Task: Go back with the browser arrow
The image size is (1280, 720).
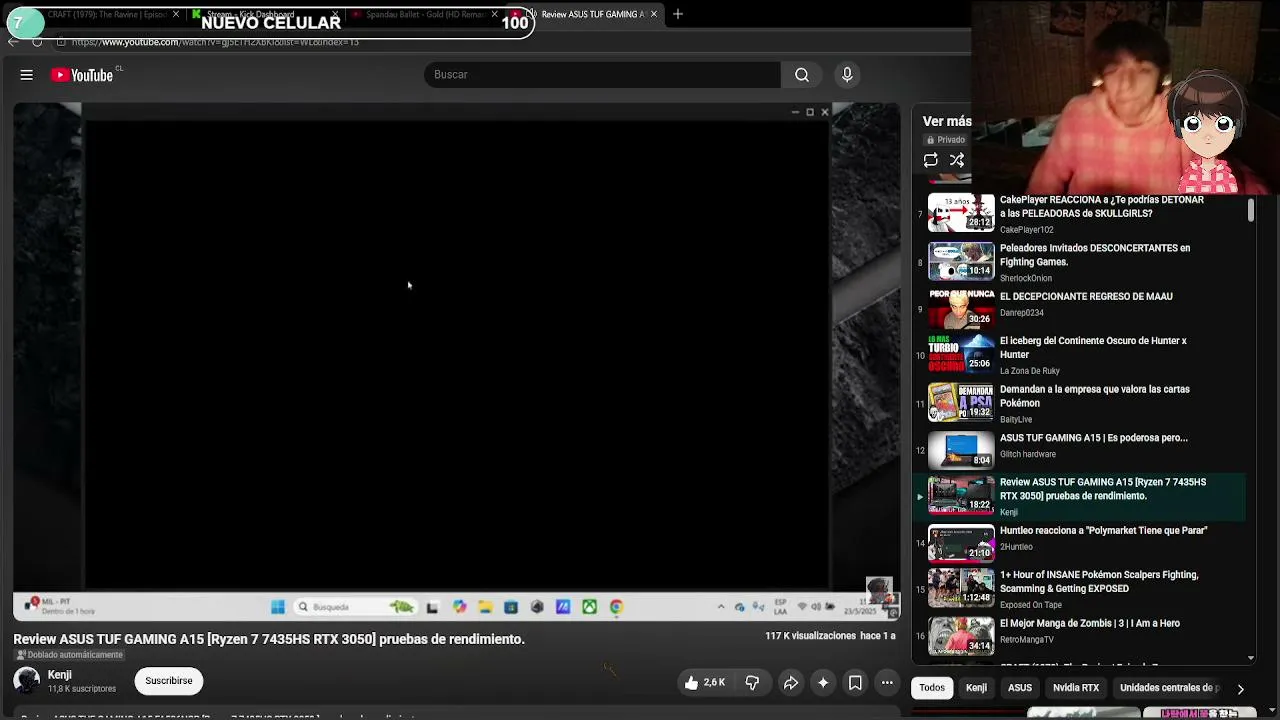Action: point(12,42)
